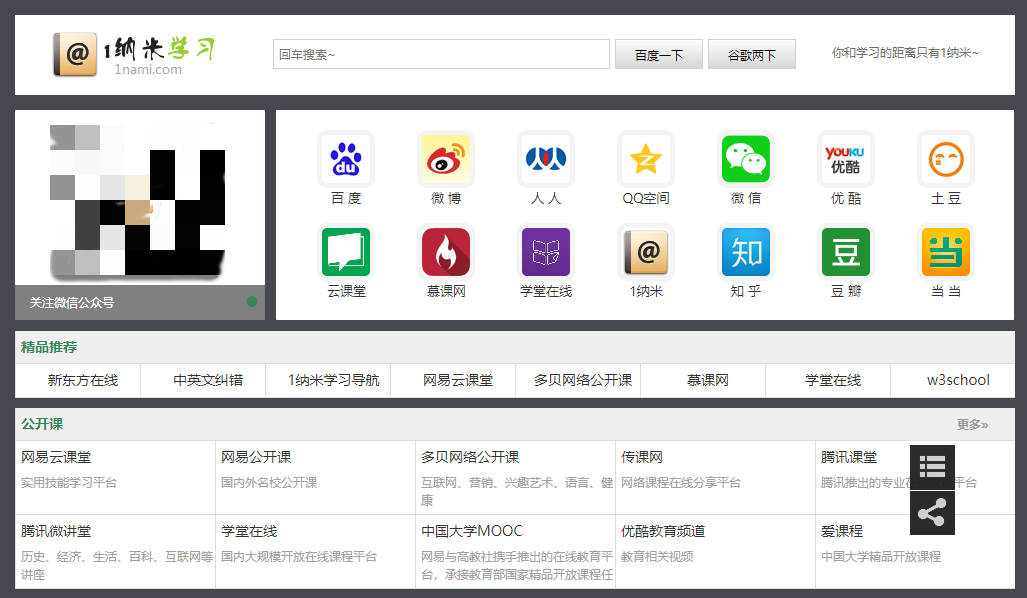Click the 中国大学精品开放课程 description

[881, 557]
